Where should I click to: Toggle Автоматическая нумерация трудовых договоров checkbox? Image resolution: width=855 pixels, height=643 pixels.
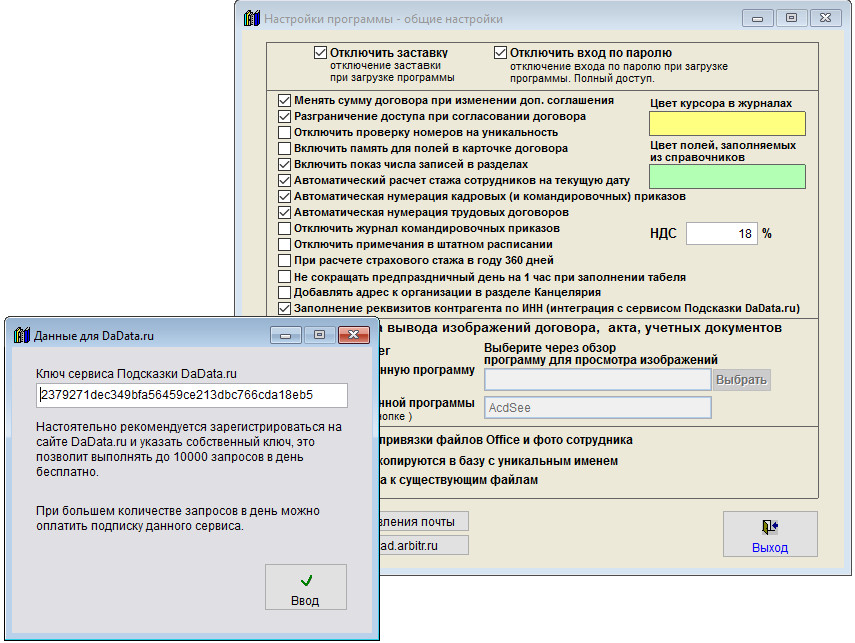pos(284,212)
